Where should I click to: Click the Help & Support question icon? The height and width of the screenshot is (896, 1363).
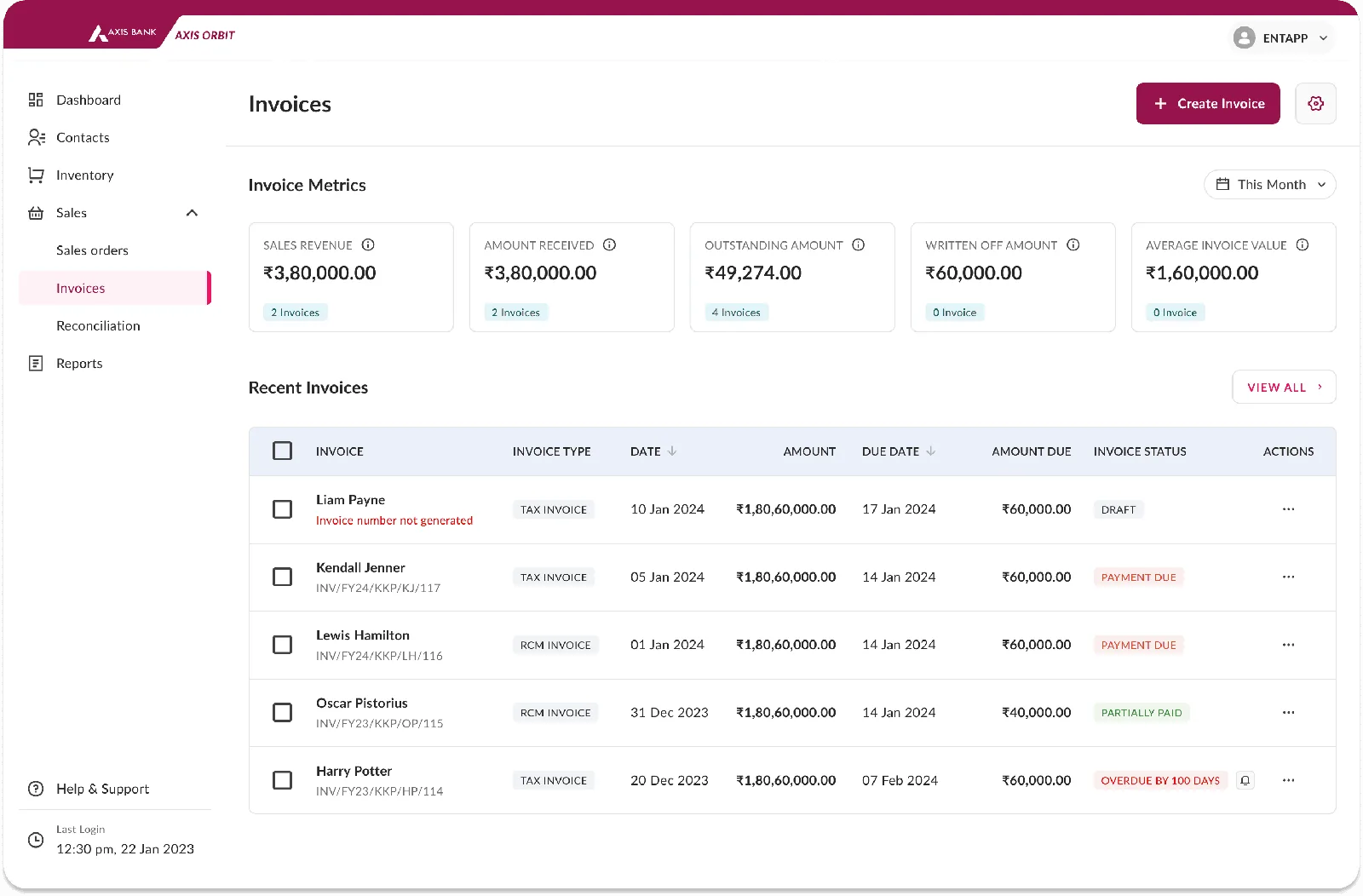36,789
